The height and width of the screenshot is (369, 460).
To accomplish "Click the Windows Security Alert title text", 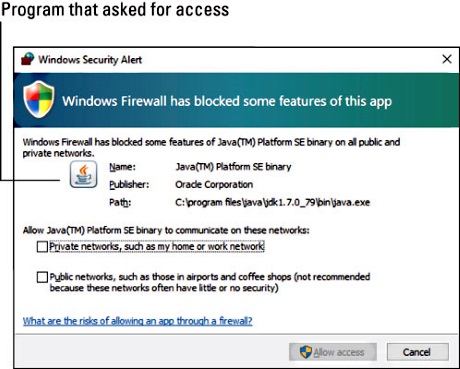I will click(x=90, y=59).
